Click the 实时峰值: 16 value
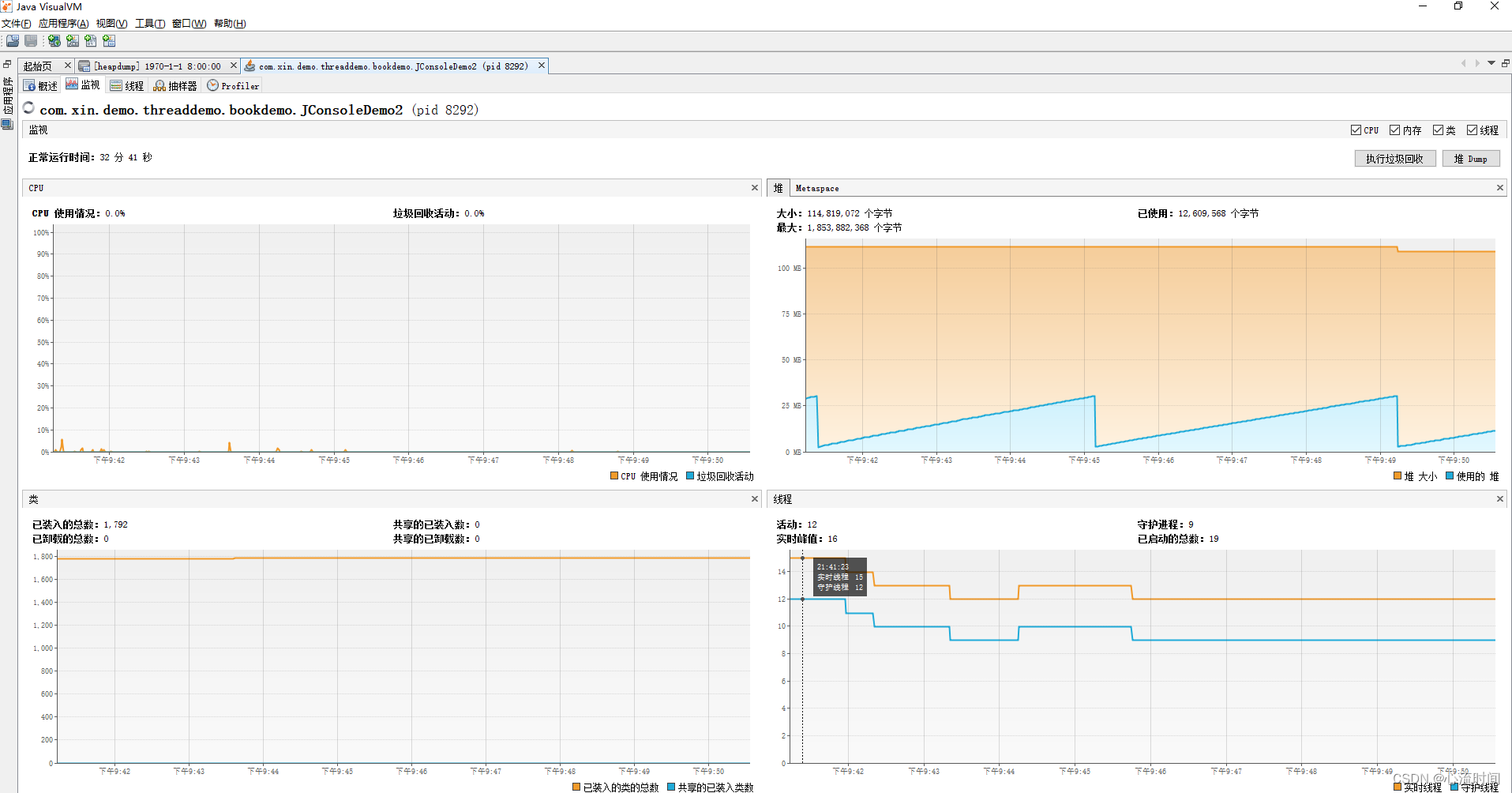This screenshot has width=1512, height=793. 807,539
